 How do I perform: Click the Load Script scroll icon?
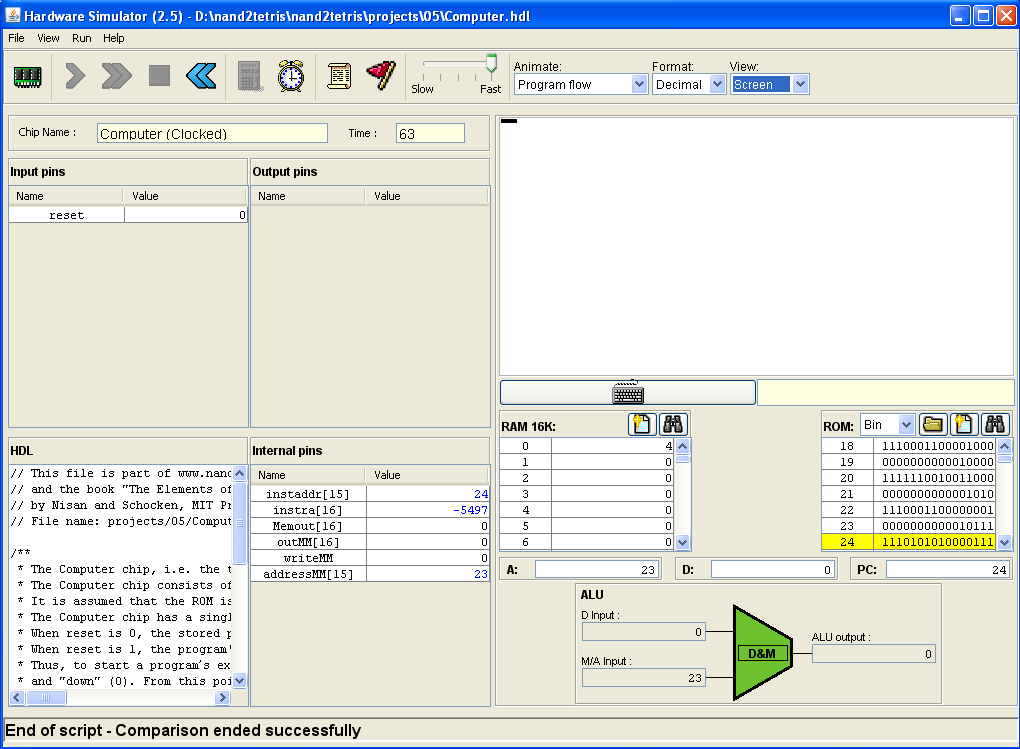(x=339, y=76)
